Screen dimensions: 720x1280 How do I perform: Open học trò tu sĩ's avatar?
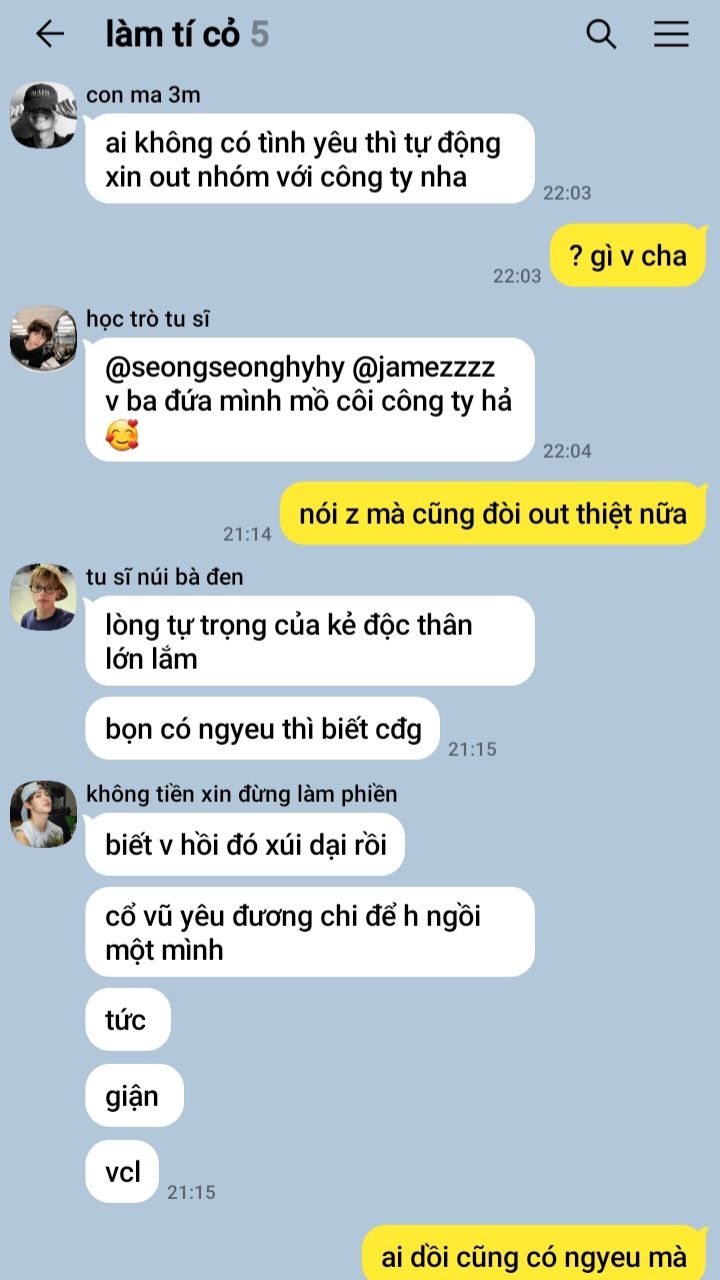click(44, 339)
